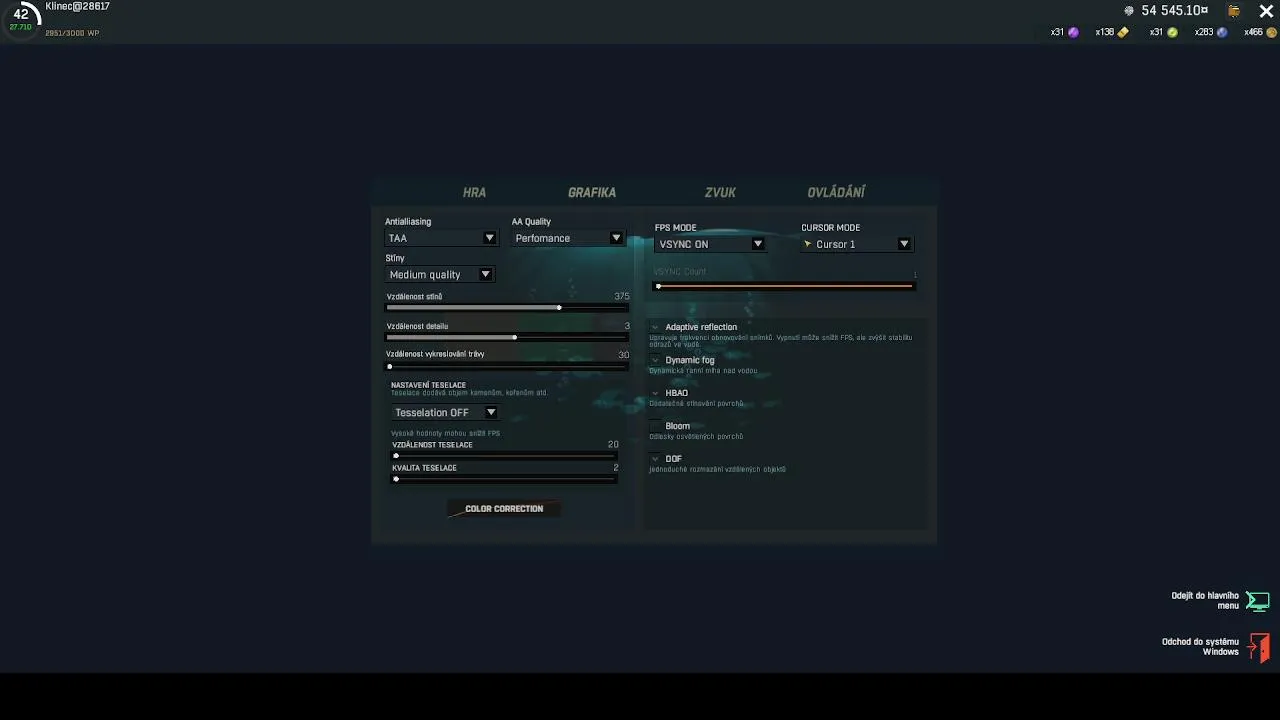Image resolution: width=1280 pixels, height=720 pixels.
Task: Toggle DOF checkbox
Action: point(656,459)
